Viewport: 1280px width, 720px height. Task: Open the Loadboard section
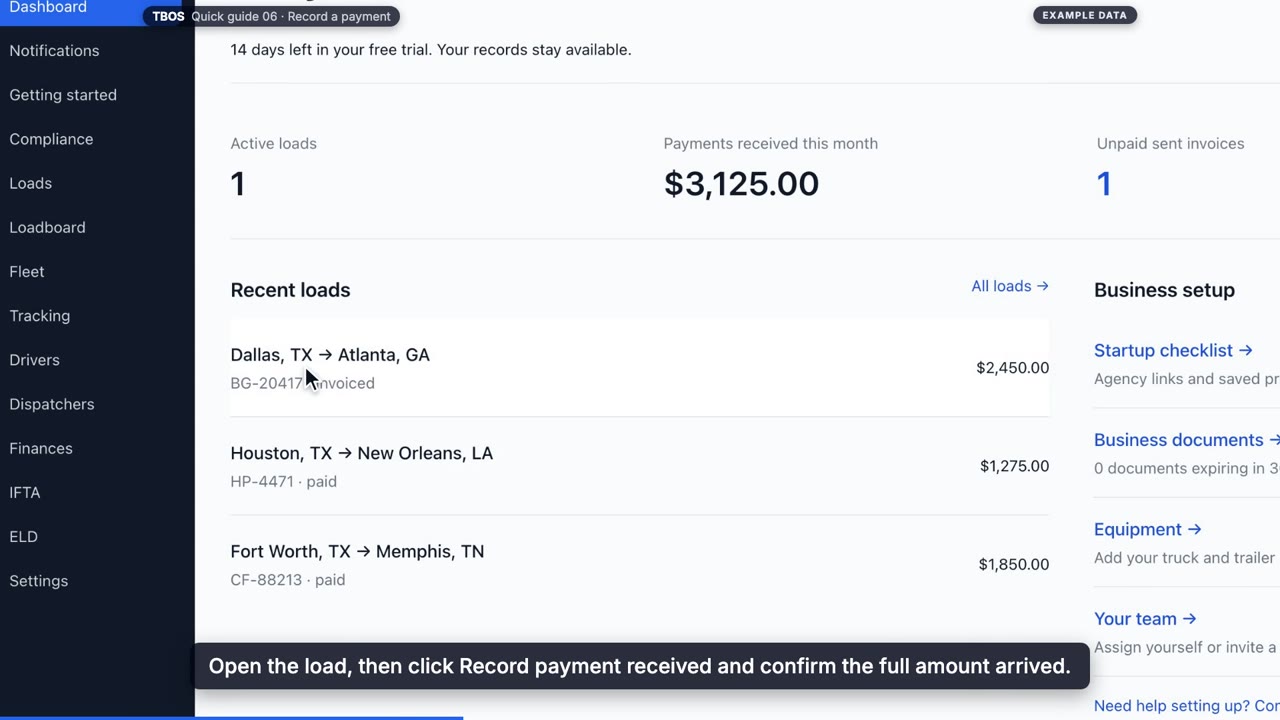(x=47, y=227)
